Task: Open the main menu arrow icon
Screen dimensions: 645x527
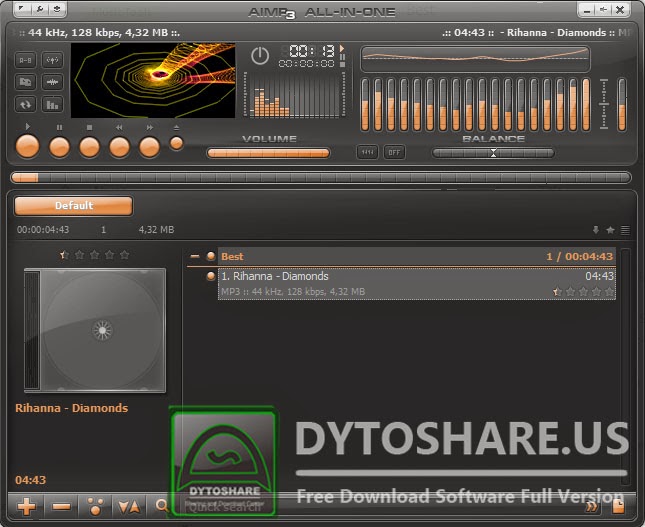Action: click(x=22, y=9)
